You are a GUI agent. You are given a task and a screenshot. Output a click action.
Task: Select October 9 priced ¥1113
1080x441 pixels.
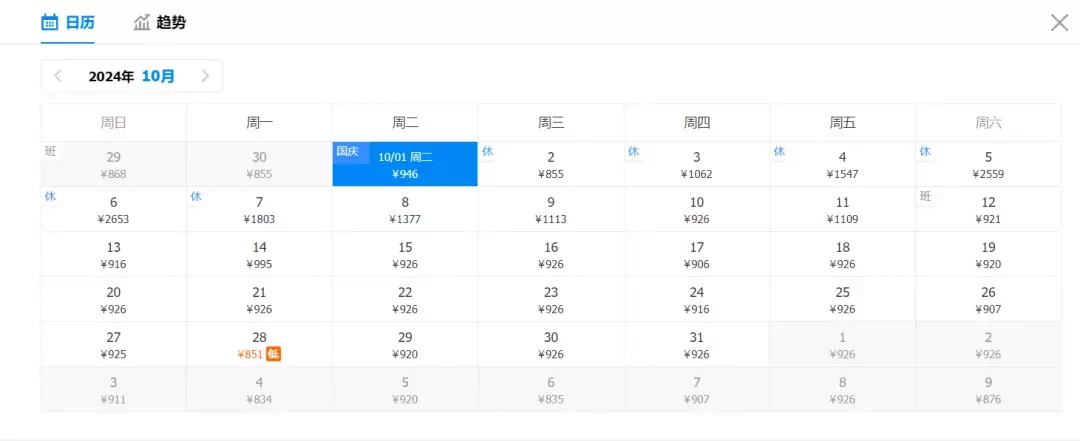[551, 209]
